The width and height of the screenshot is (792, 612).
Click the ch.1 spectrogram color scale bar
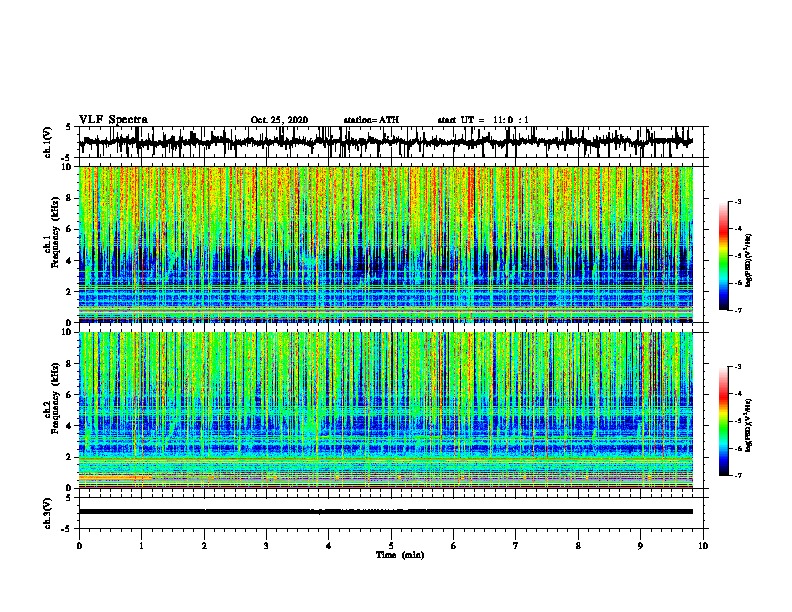coord(724,256)
